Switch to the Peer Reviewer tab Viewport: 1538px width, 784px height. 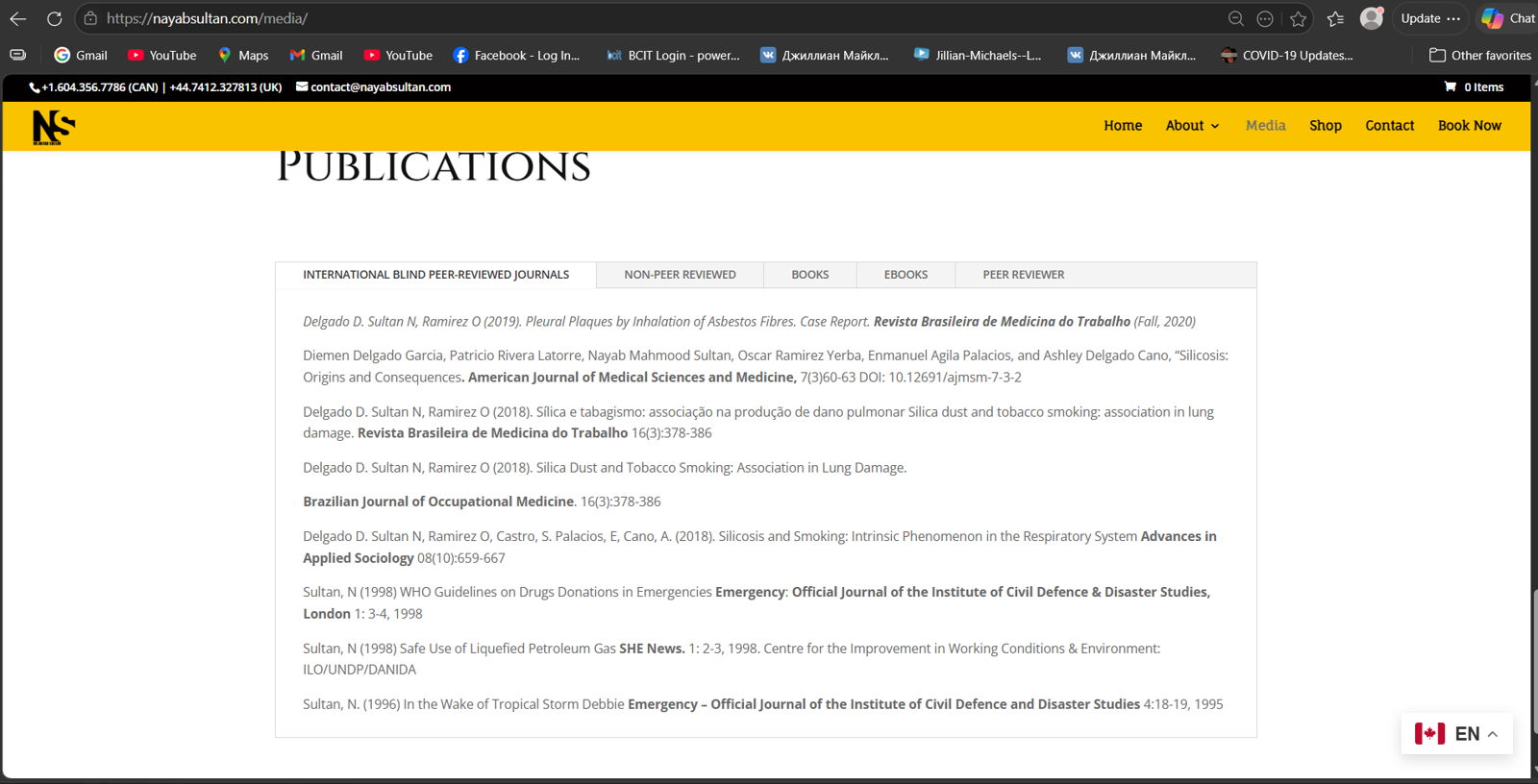coord(1023,275)
